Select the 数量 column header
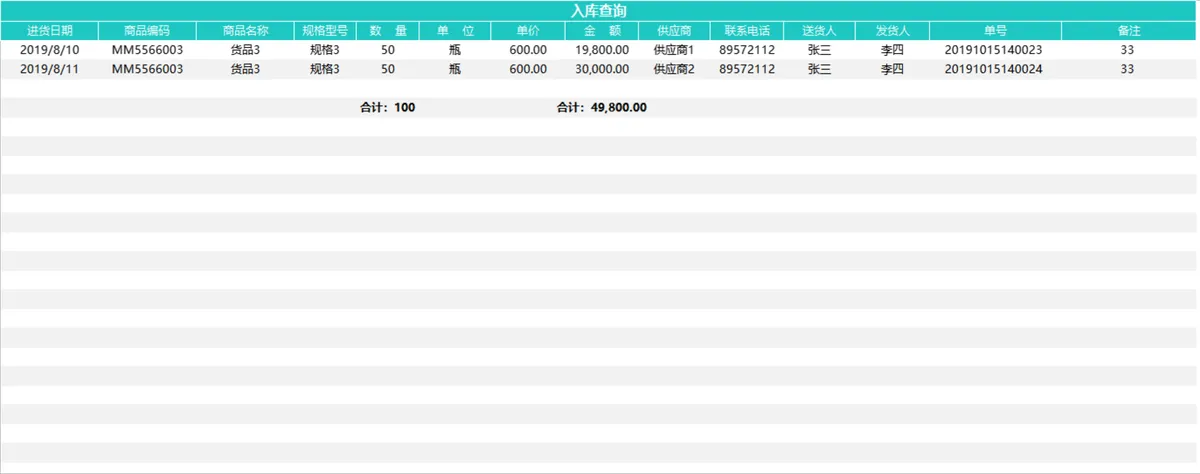The width and height of the screenshot is (1200, 474). (388, 31)
